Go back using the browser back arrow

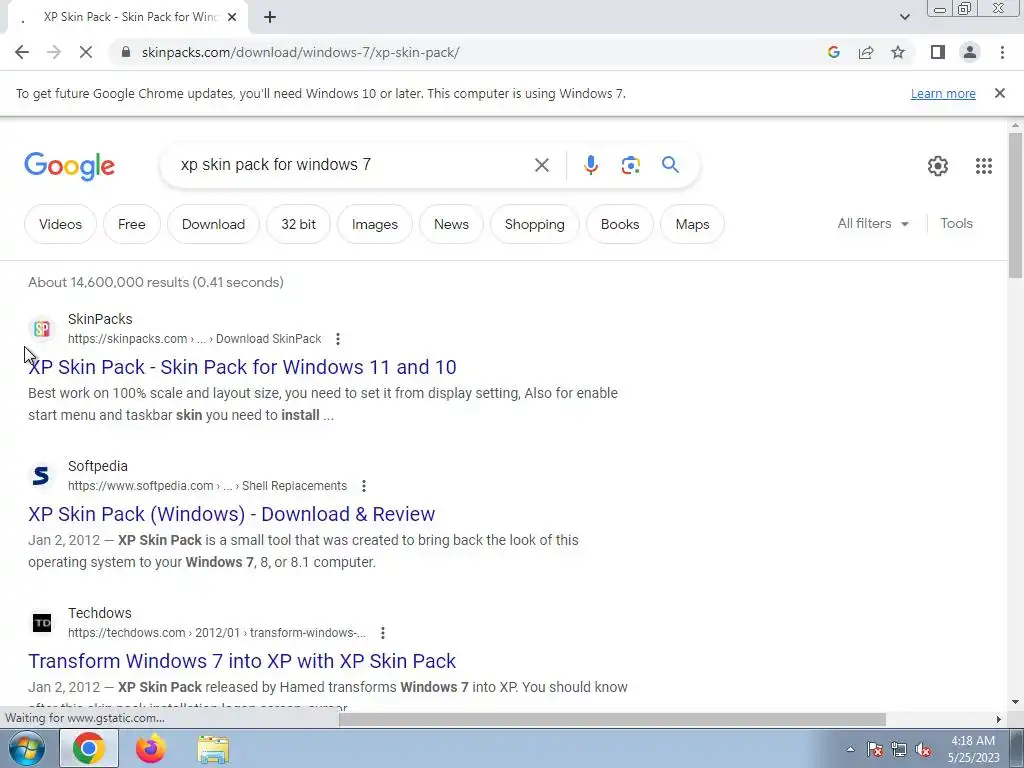click(x=22, y=52)
